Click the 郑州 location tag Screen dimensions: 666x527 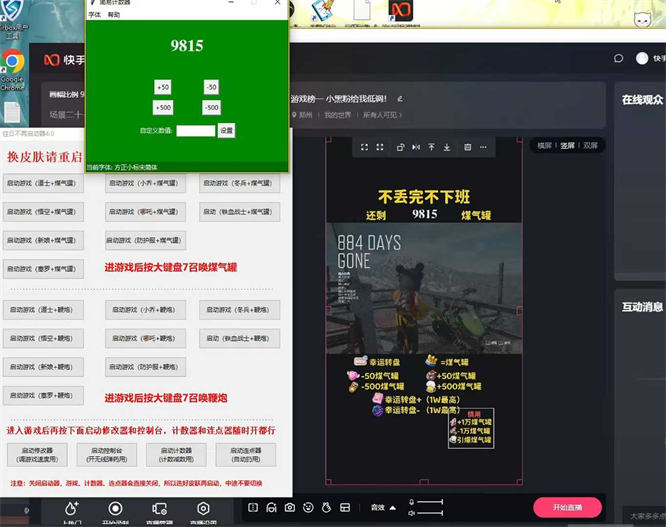click(302, 115)
